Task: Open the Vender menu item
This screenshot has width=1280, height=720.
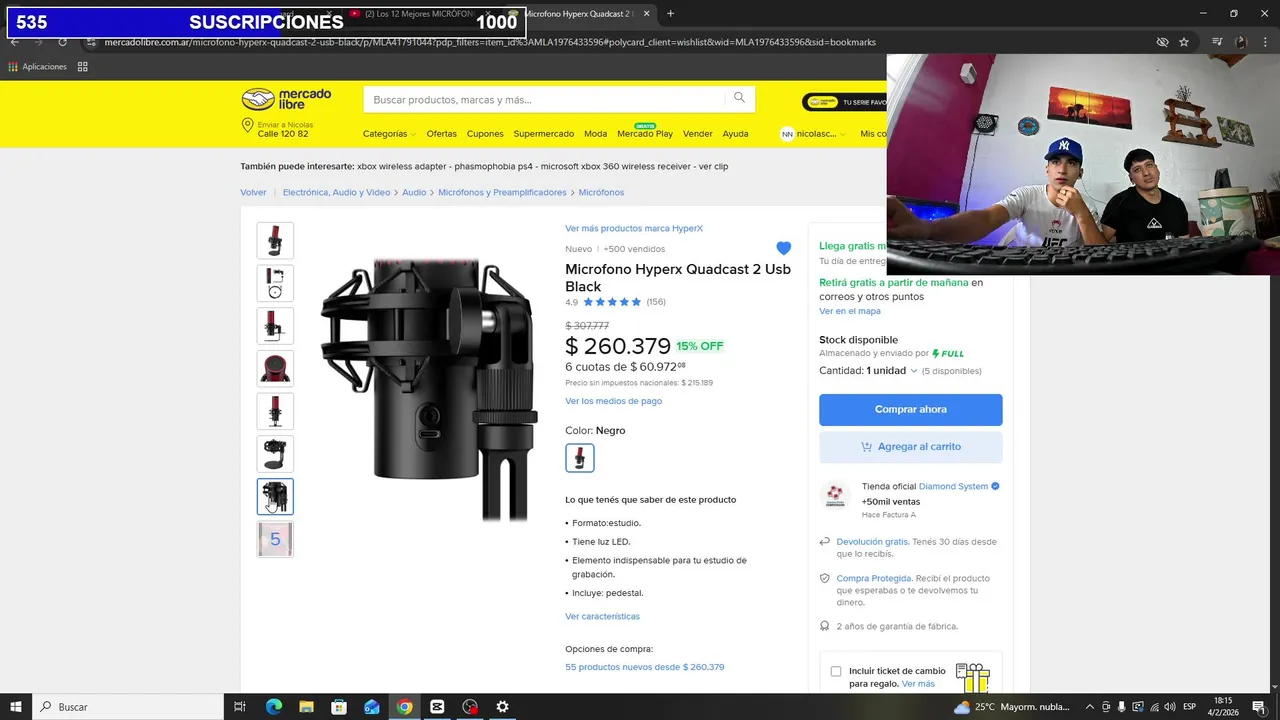Action: tap(698, 134)
